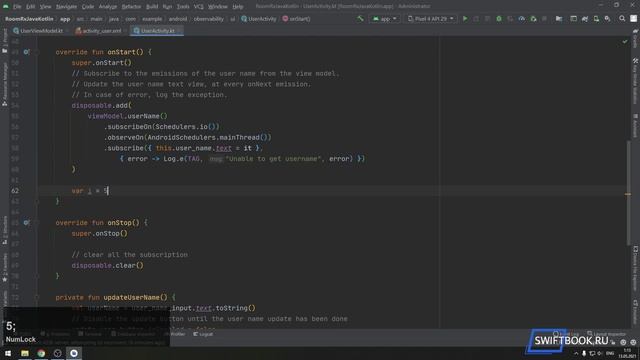Click the editor vertical scrollbar
The image size is (640, 360).
coord(629,192)
